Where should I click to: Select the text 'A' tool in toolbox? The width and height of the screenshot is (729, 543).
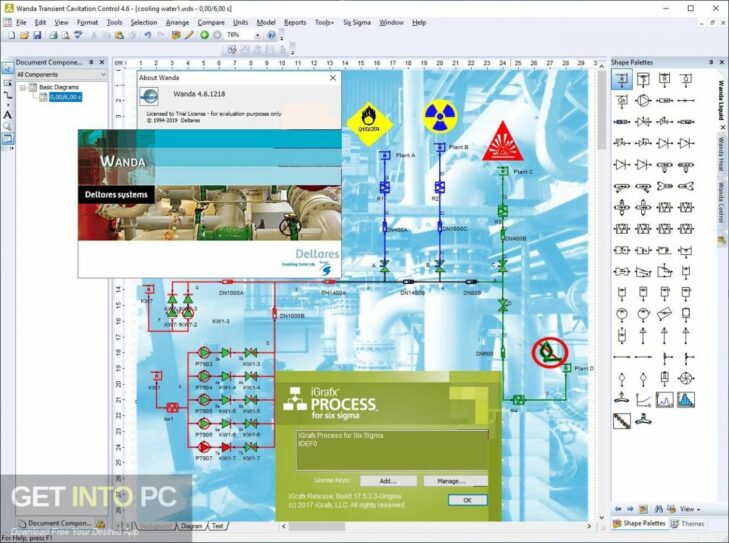point(7,114)
